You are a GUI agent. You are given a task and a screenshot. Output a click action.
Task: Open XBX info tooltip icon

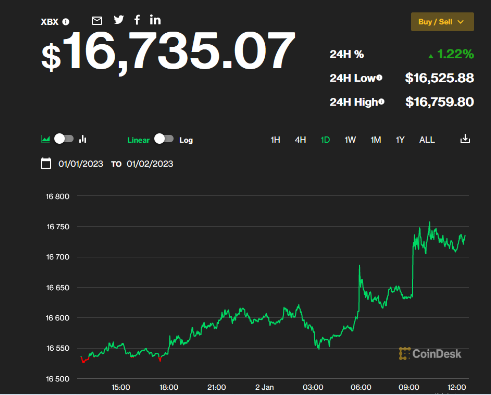[x=66, y=22]
